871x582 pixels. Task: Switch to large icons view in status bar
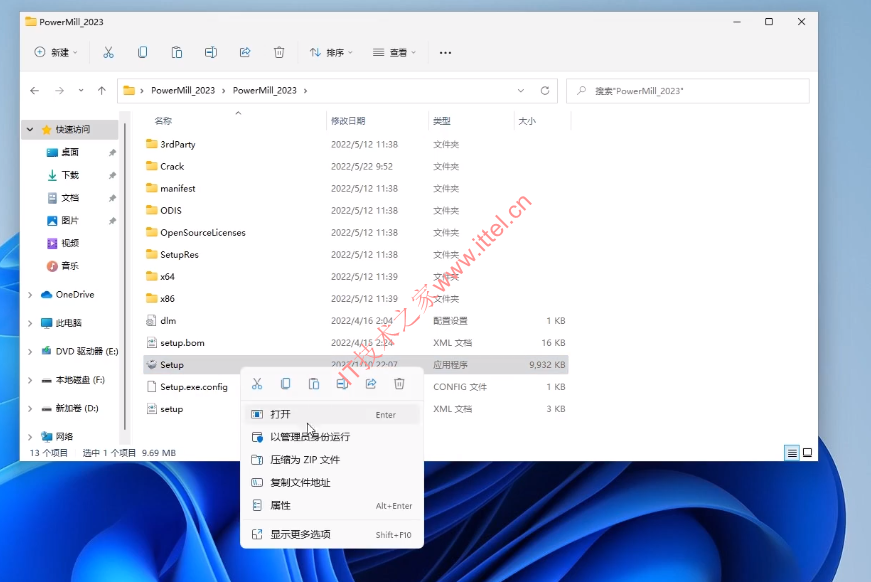tap(808, 453)
